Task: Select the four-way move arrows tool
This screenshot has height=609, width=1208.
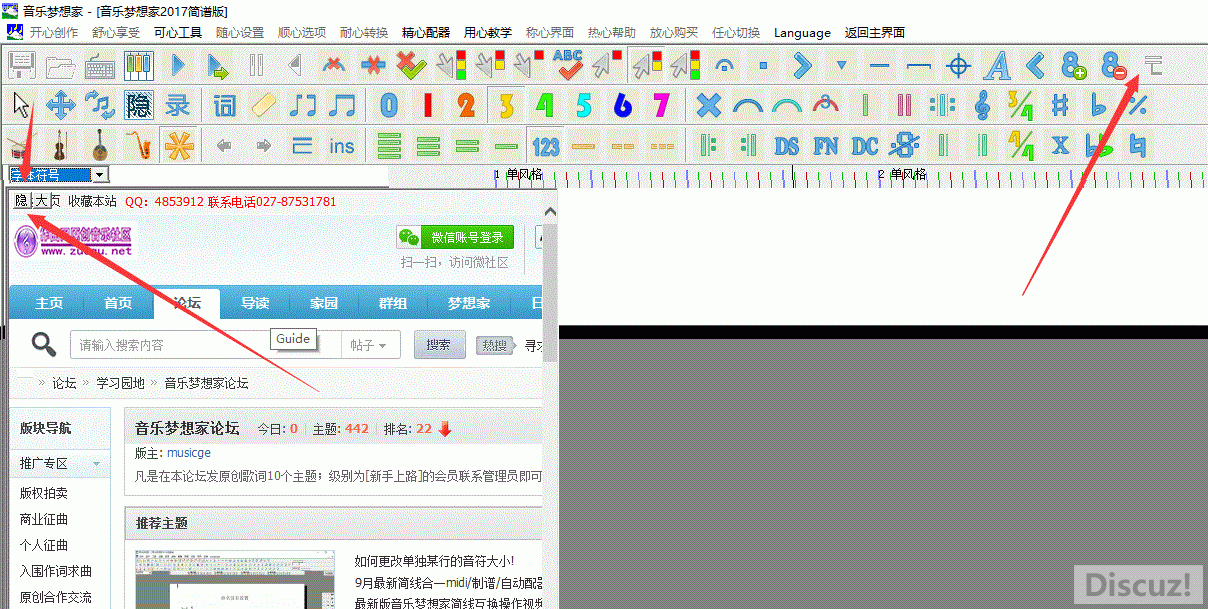Action: click(x=61, y=105)
